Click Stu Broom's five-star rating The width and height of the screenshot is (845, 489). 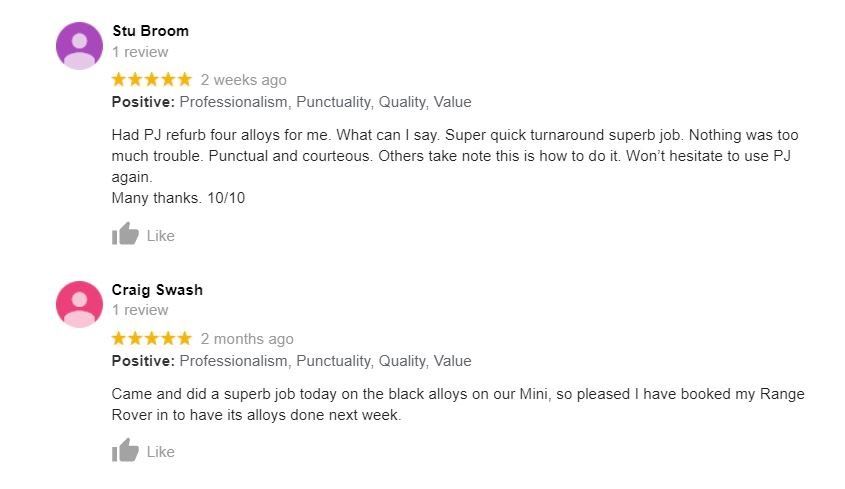click(x=151, y=80)
